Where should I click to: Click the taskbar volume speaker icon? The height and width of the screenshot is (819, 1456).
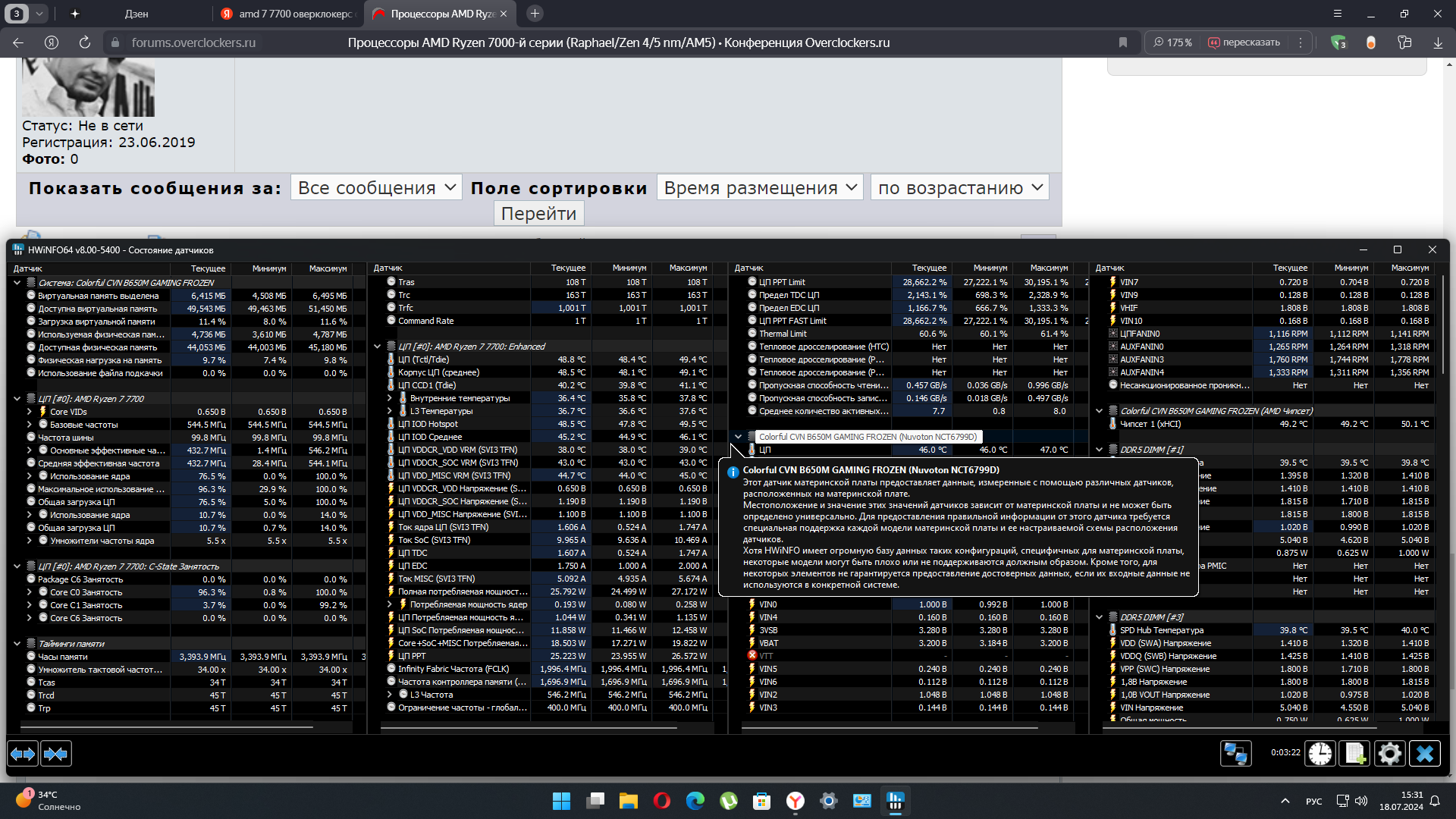tap(1361, 801)
